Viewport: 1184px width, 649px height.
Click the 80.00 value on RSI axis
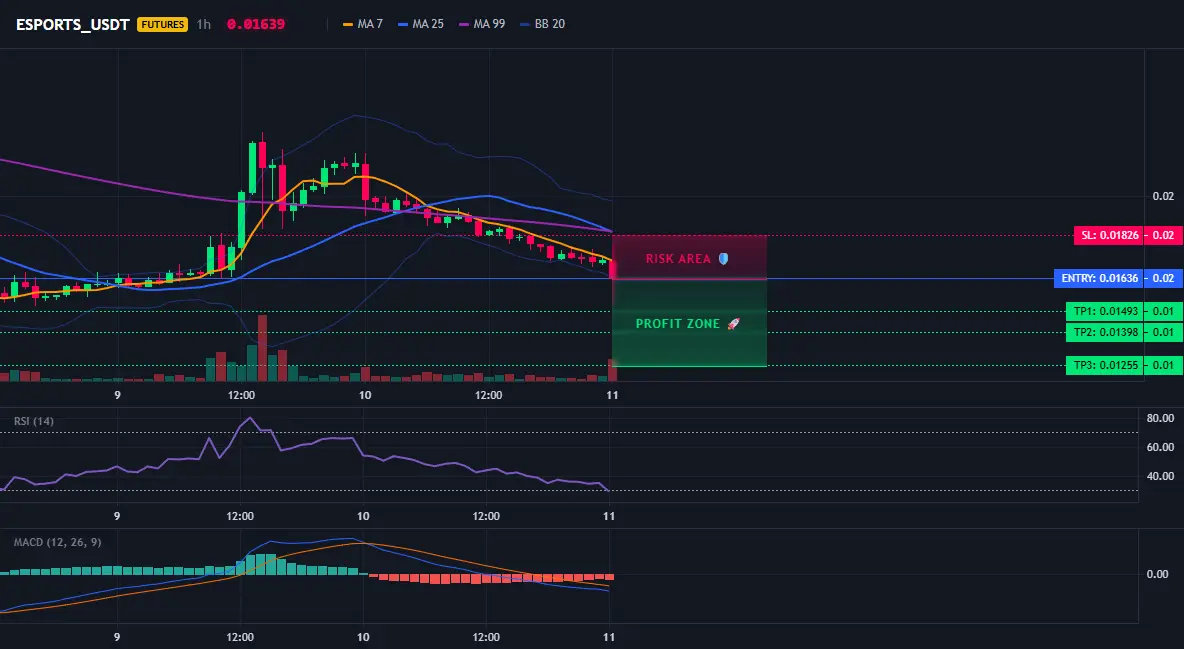[x=1160, y=418]
